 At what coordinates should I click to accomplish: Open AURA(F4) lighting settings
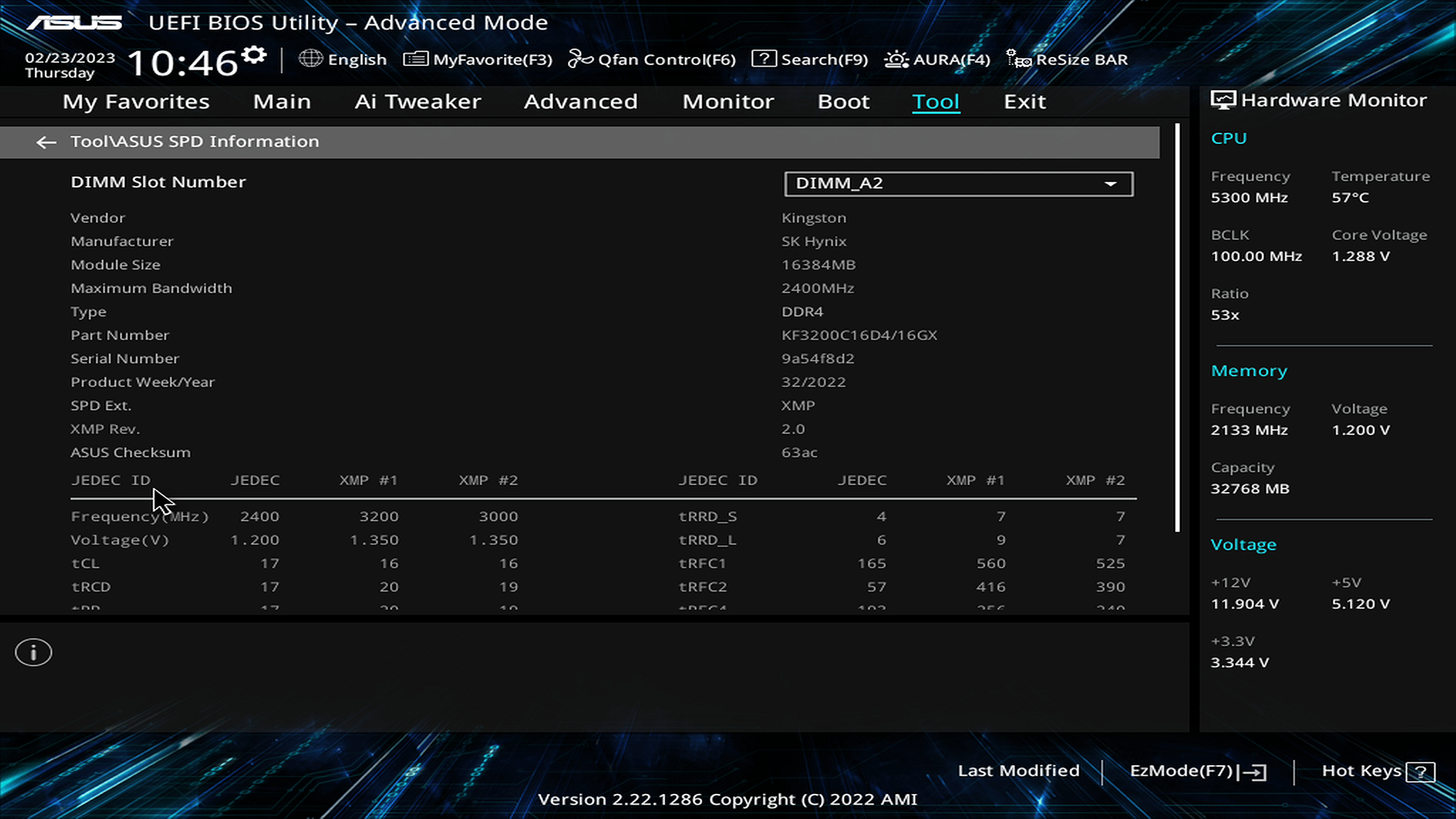937,59
